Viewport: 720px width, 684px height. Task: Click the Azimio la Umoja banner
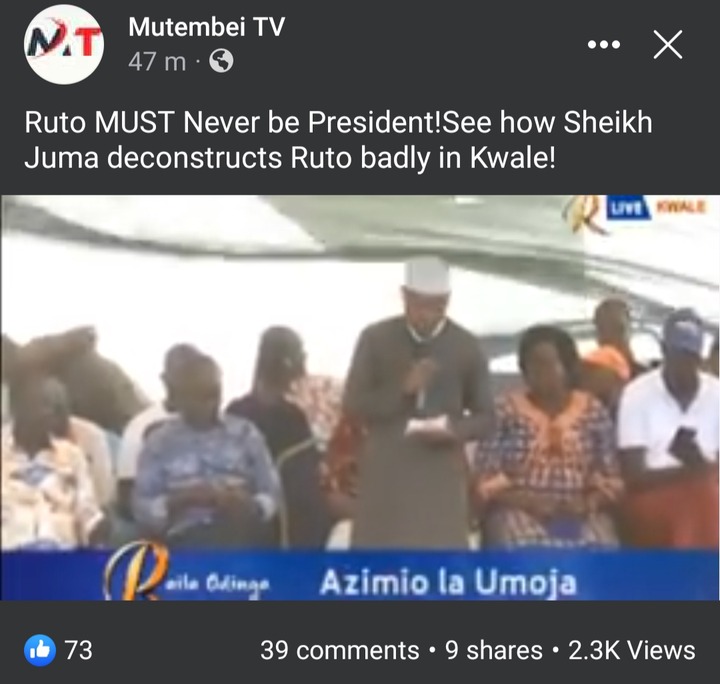point(448,582)
